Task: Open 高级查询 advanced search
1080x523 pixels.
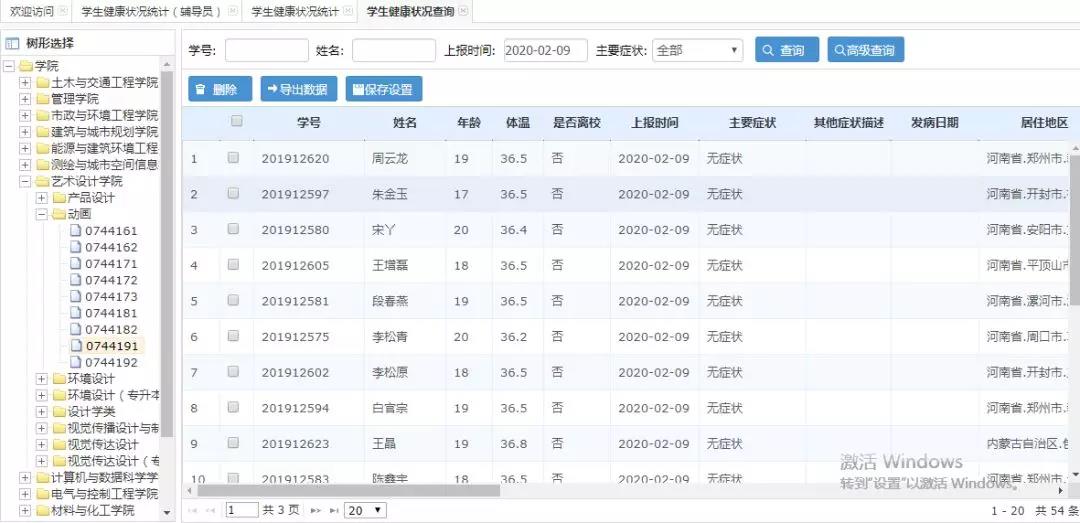Action: point(865,50)
